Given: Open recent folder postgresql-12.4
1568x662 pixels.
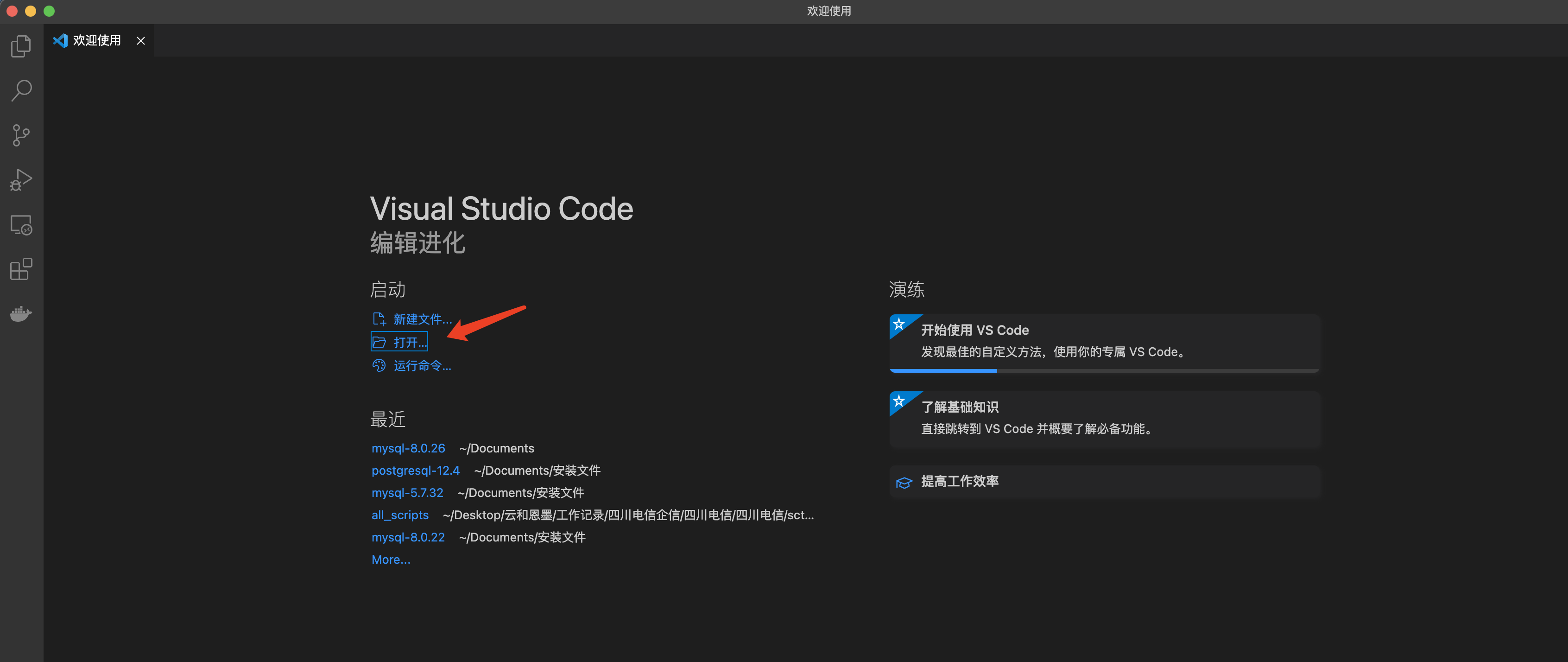Looking at the screenshot, I should pyautogui.click(x=415, y=471).
